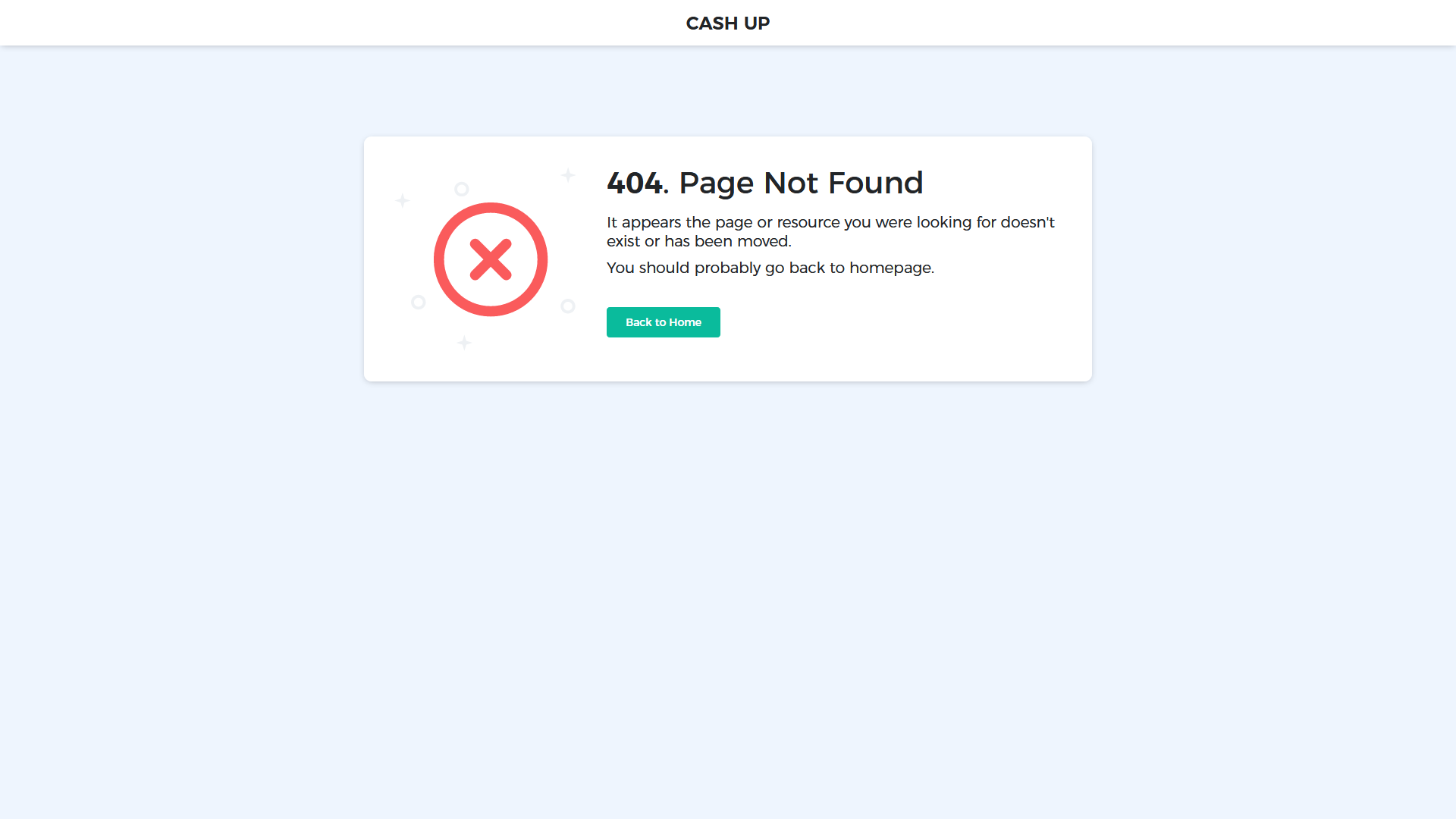1456x819 pixels.
Task: Click the light blue background below the card
Action: 728,591
